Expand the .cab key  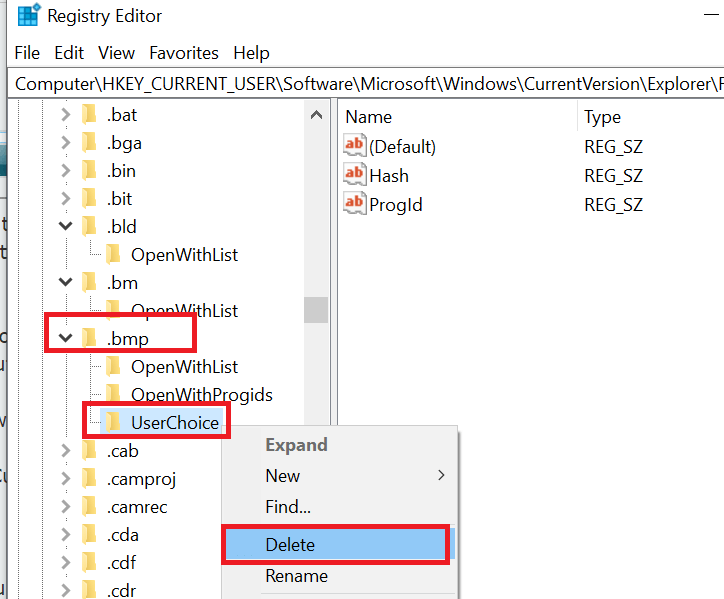click(66, 450)
